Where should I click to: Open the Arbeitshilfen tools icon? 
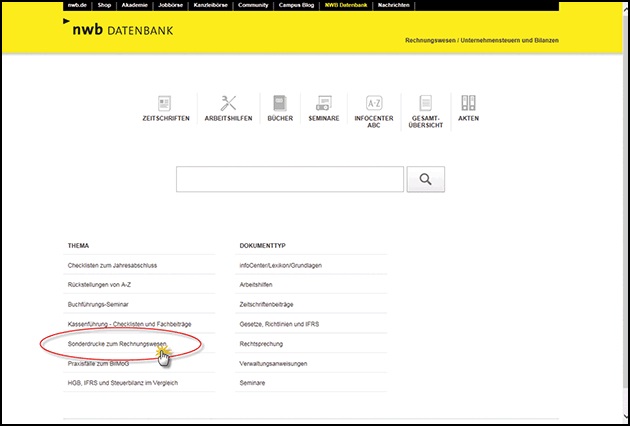coord(228,103)
